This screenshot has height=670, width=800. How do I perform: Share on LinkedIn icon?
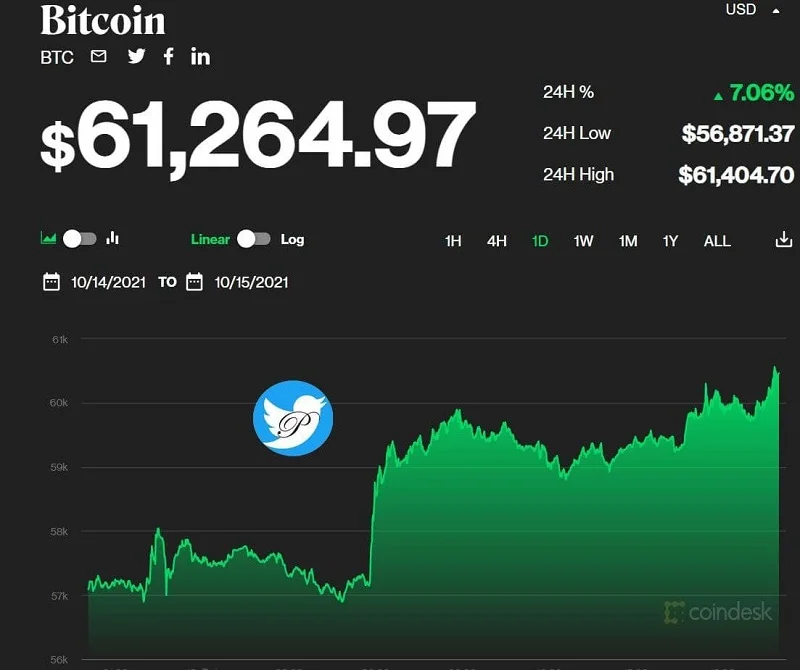(x=201, y=56)
